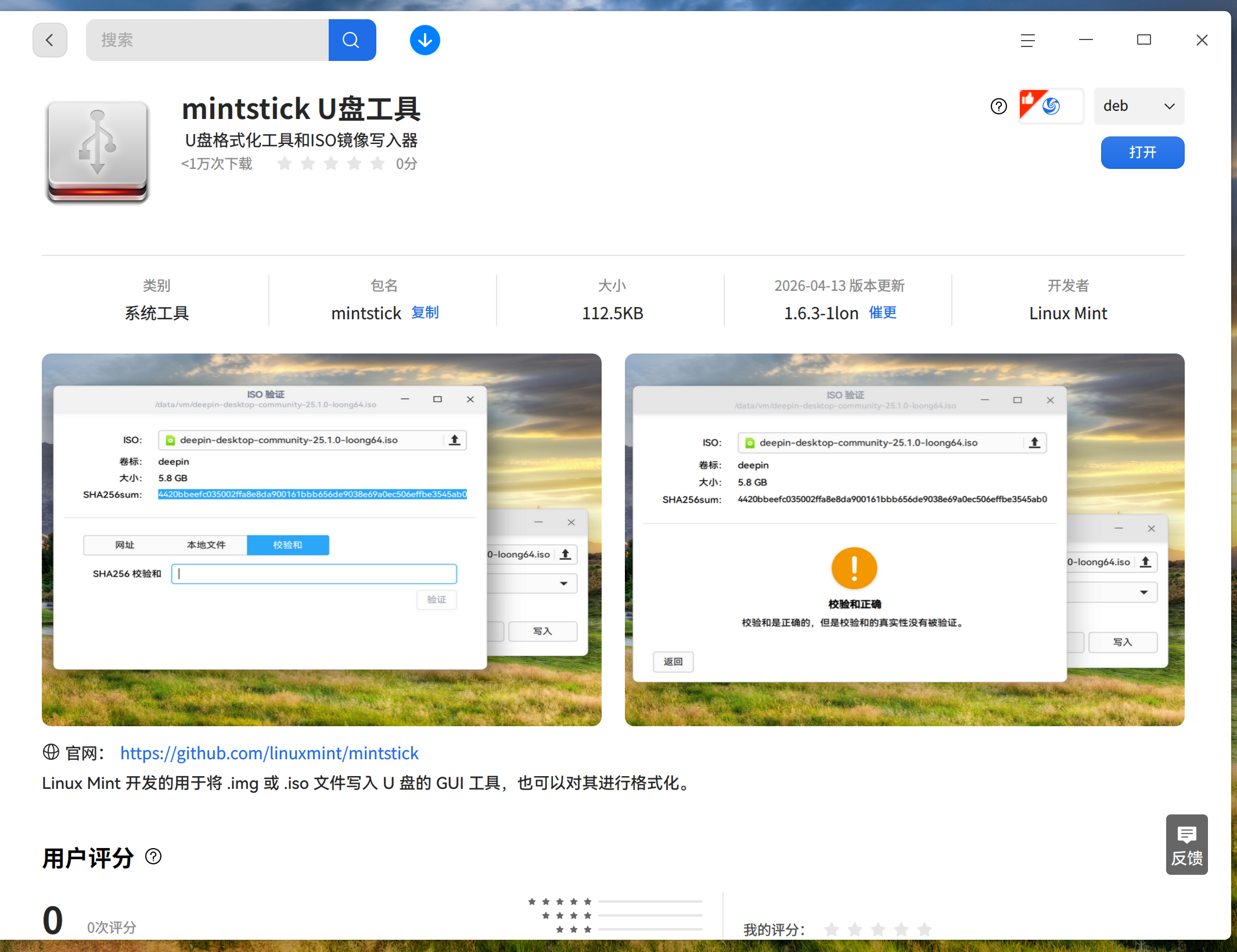Click the back arrow to return
The width and height of the screenshot is (1237, 952).
50,39
